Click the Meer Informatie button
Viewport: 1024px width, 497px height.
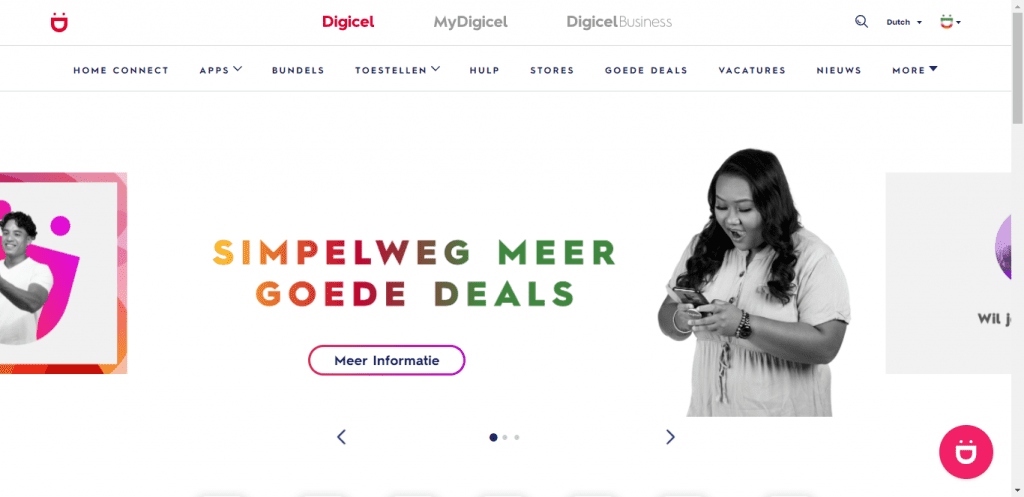(x=387, y=360)
